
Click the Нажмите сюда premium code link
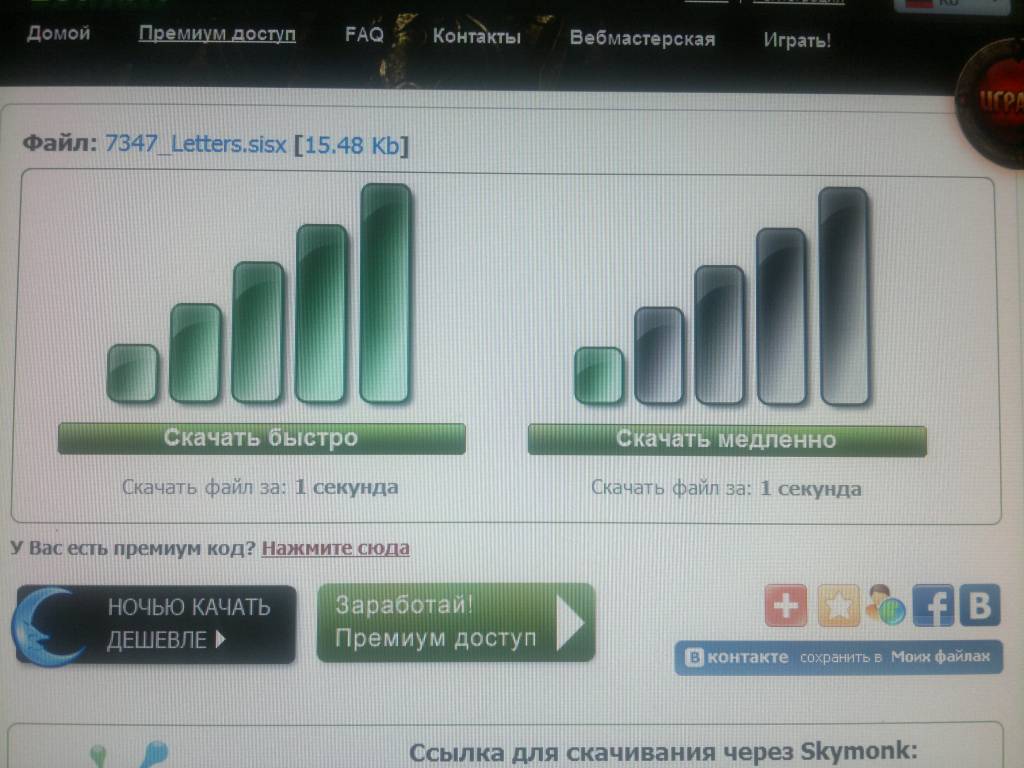coord(336,548)
